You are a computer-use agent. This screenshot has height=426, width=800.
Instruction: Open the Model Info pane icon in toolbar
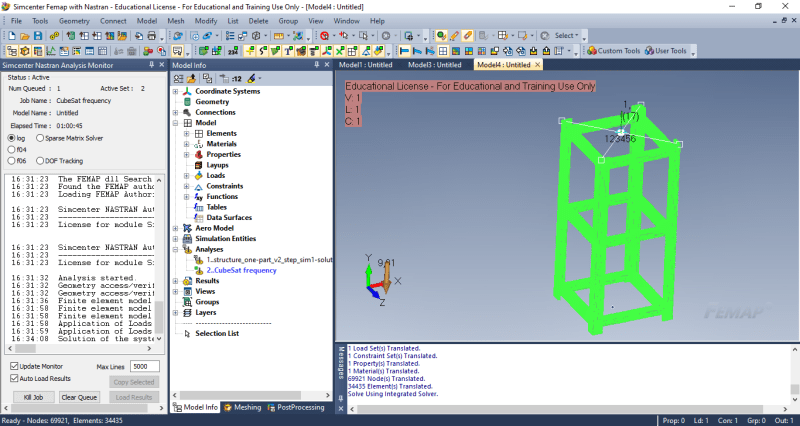12,51
